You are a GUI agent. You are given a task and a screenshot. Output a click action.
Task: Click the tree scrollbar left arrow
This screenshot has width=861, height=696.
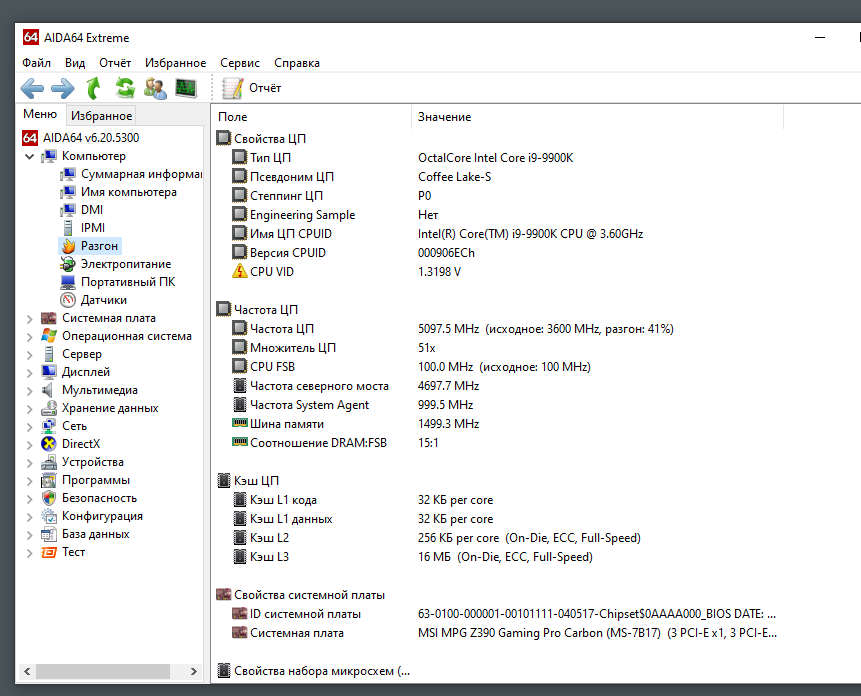point(27,671)
